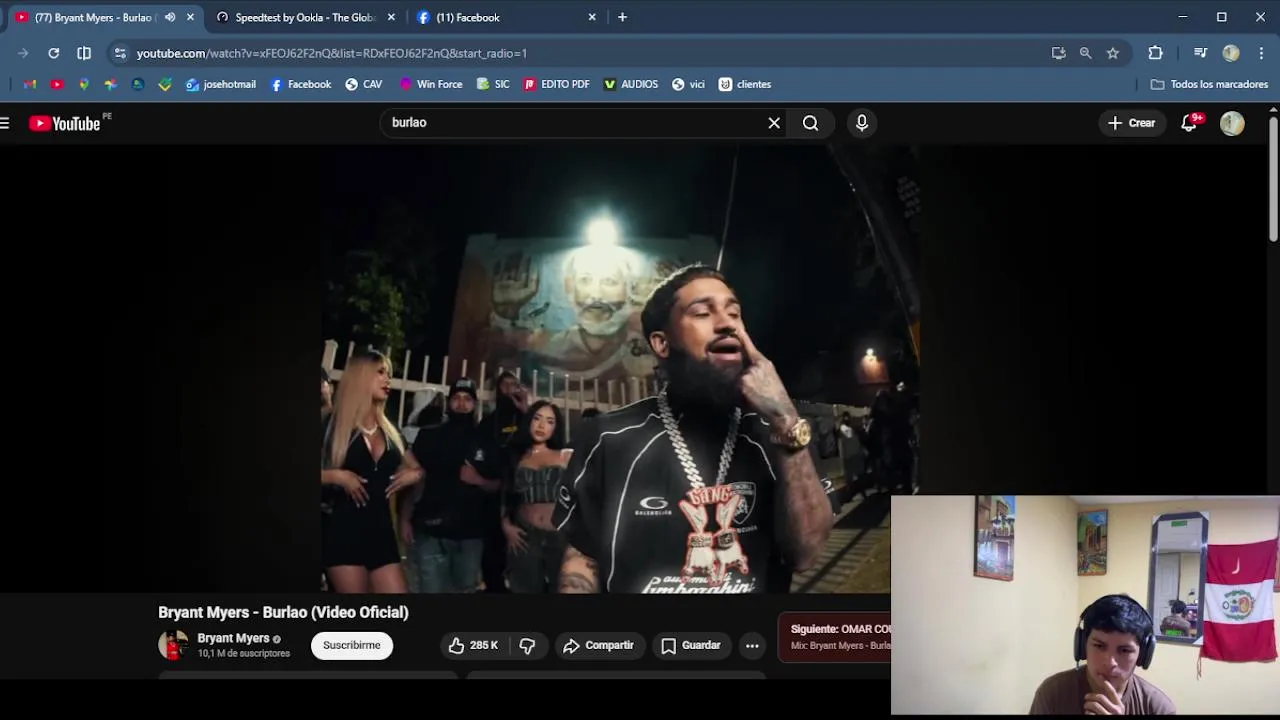The width and height of the screenshot is (1280, 720).
Task: Open the YouTube hamburger guide menu
Action: [x=5, y=123]
